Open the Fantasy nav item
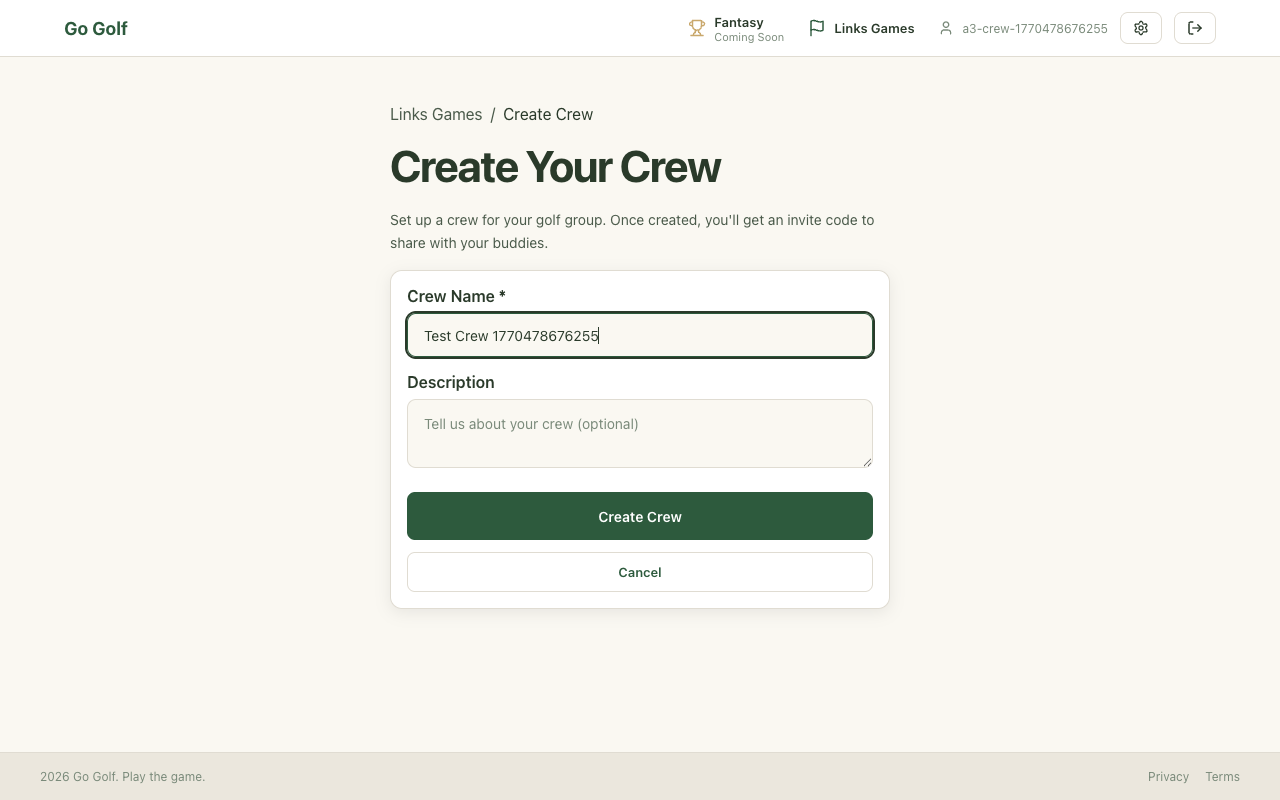The width and height of the screenshot is (1280, 800). [739, 23]
